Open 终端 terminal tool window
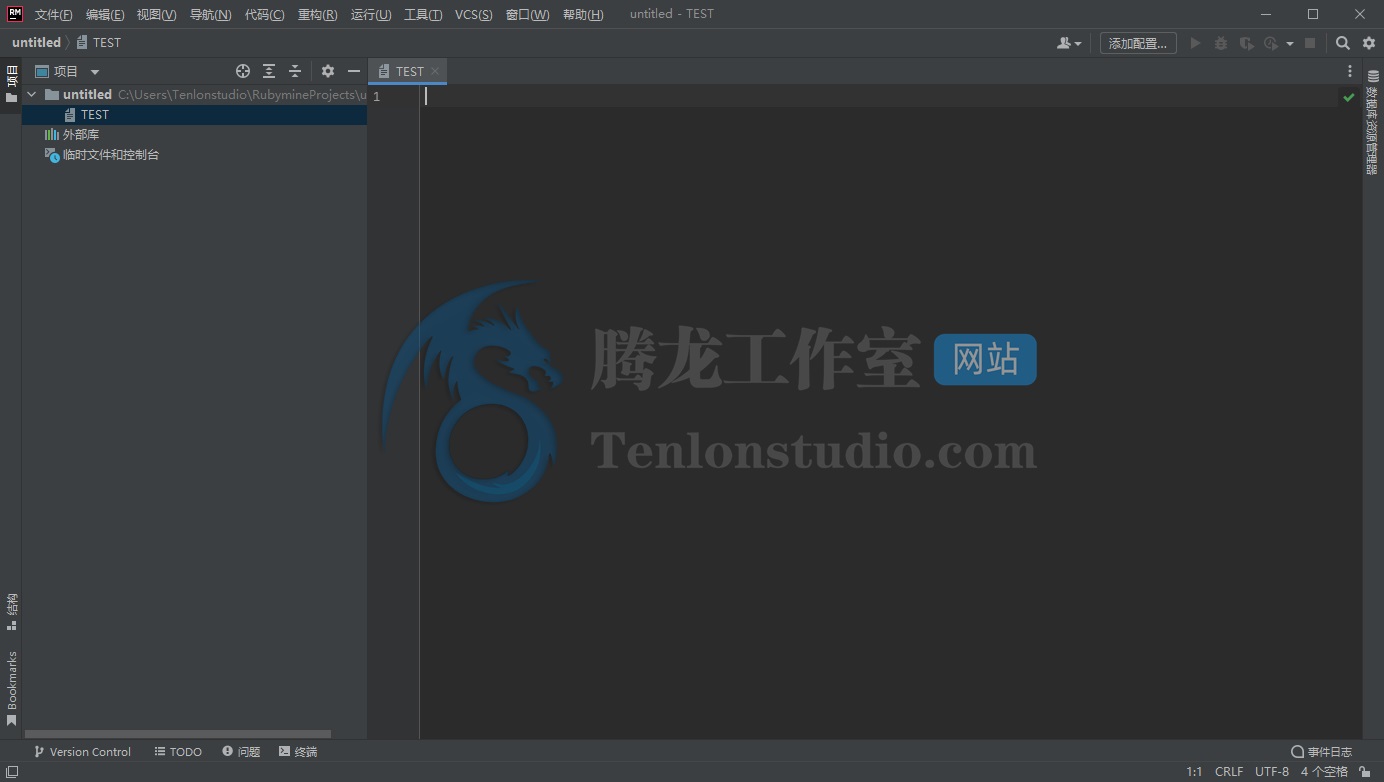Image resolution: width=1384 pixels, height=782 pixels. [298, 752]
